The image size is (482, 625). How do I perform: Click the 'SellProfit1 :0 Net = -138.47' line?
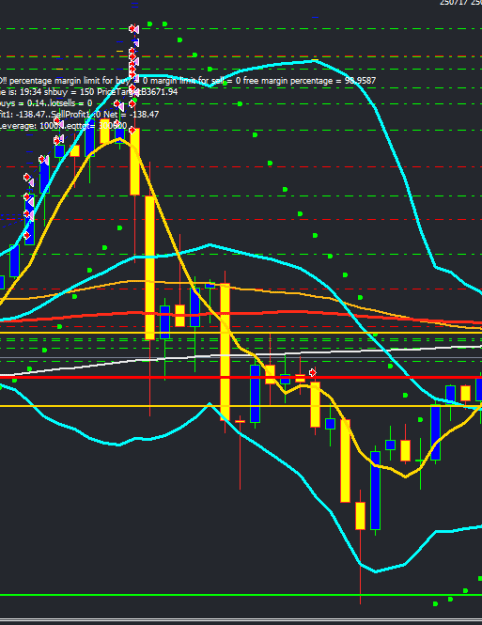[x=105, y=114]
